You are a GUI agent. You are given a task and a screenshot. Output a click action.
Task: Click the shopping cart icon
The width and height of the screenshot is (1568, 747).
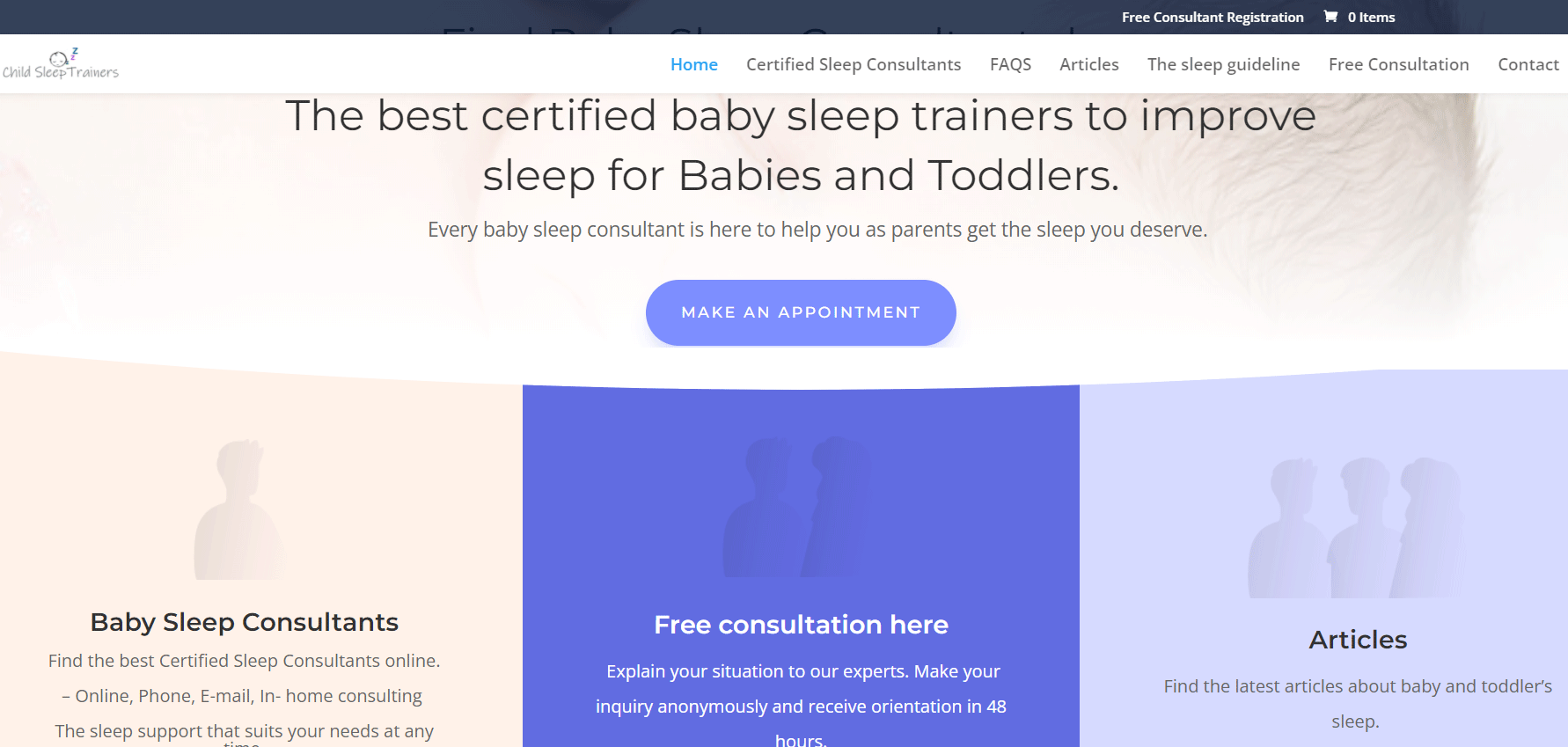coord(1330,17)
